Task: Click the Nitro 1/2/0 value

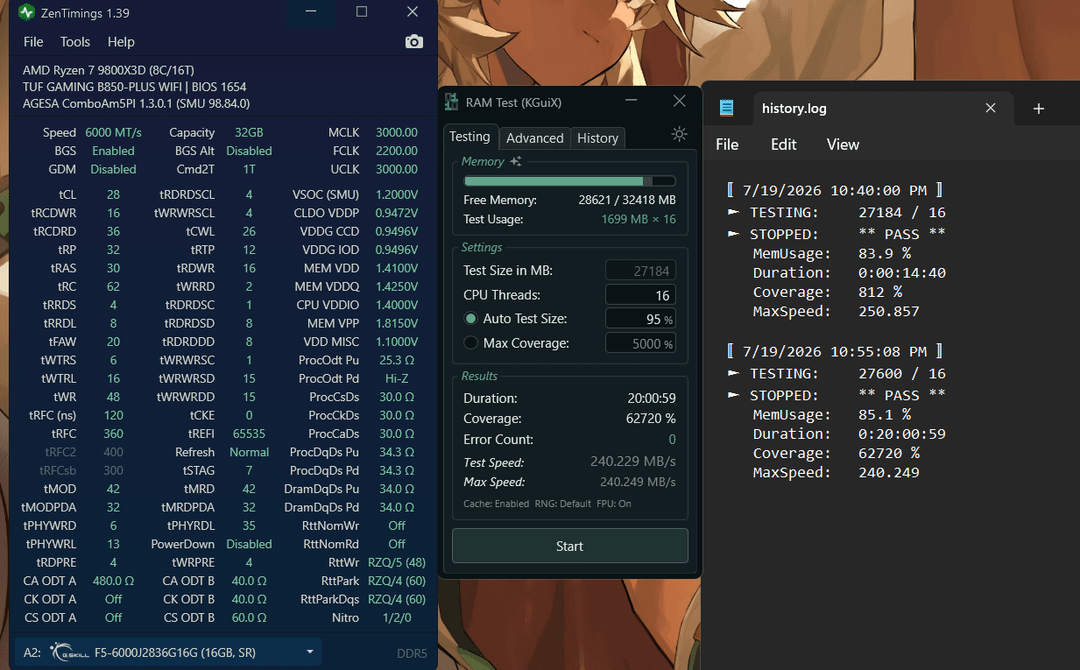Action: click(x=396, y=618)
